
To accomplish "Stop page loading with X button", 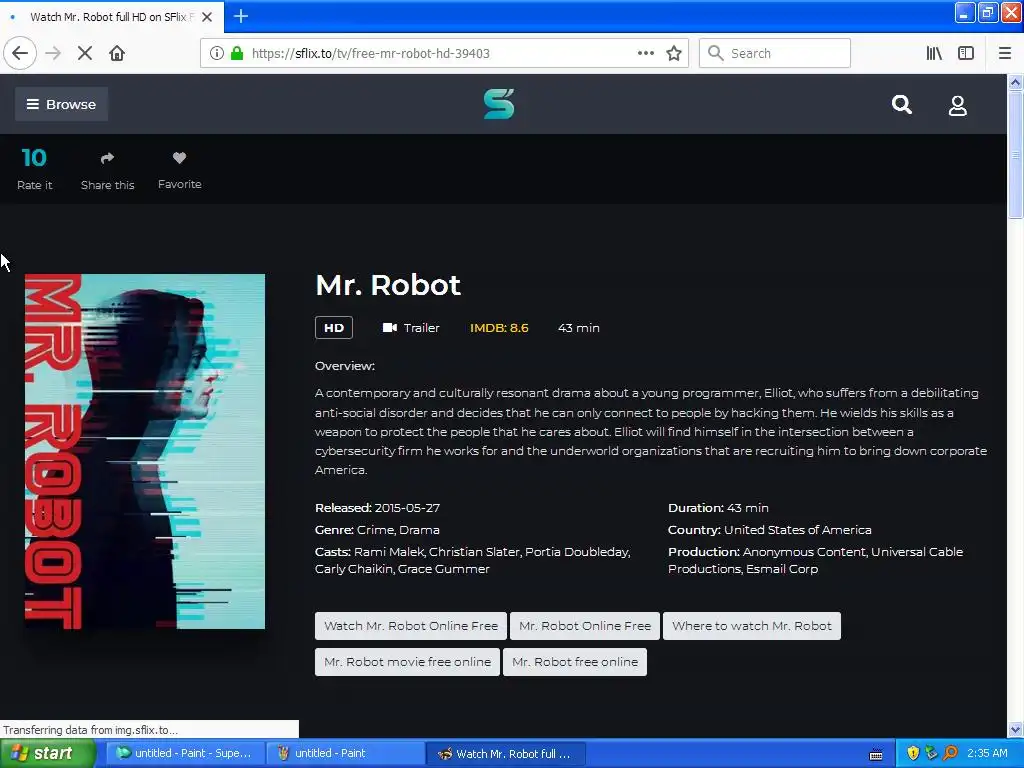I will click(x=85, y=53).
